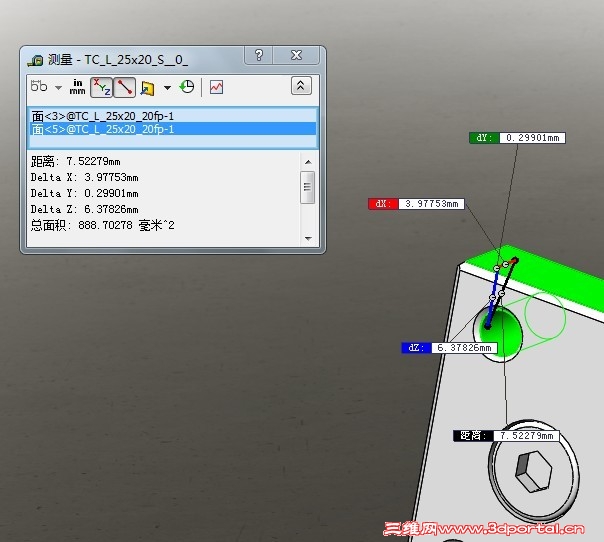The image size is (604, 542).
Task: Click the Delta X: 3.97753mm line
Action: [x=84, y=177]
